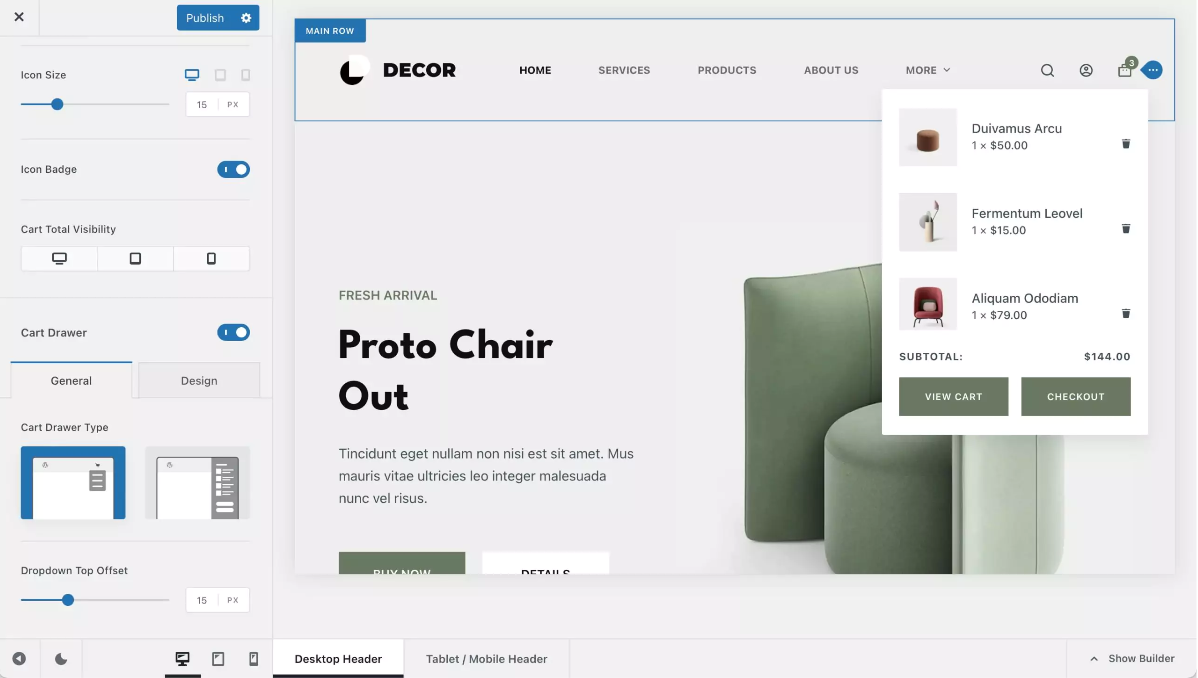Adjust the Dropdown Top Offset slider
The image size is (1198, 678).
pos(68,600)
